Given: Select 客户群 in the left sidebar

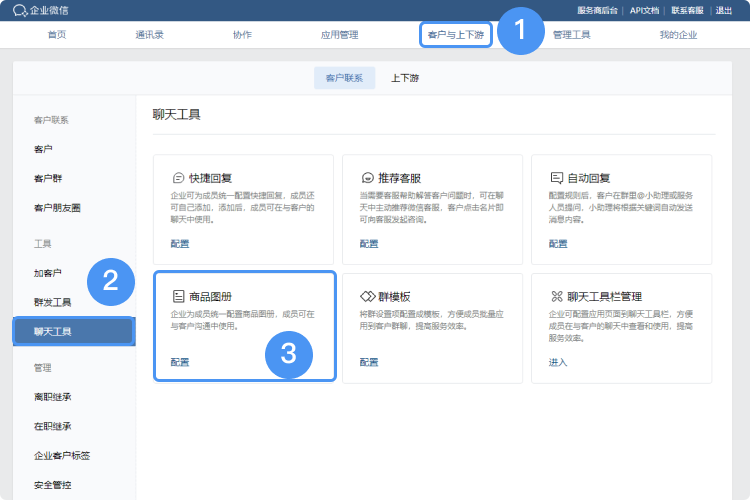Looking at the screenshot, I should [x=48, y=178].
